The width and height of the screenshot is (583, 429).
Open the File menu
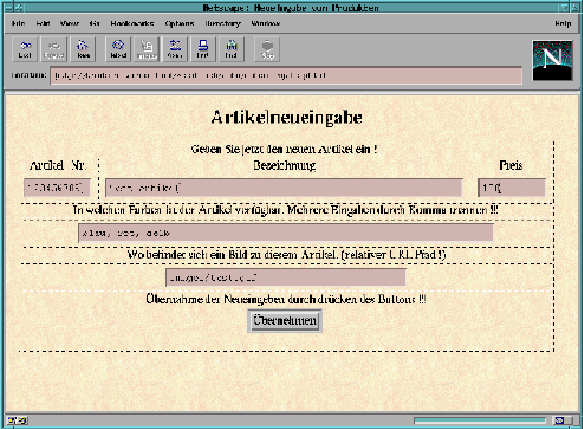18,24
